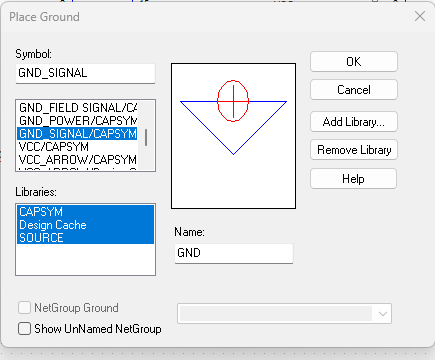Select GND_FIELD SIGNAL symbol in list
The image size is (435, 360).
pyautogui.click(x=77, y=108)
